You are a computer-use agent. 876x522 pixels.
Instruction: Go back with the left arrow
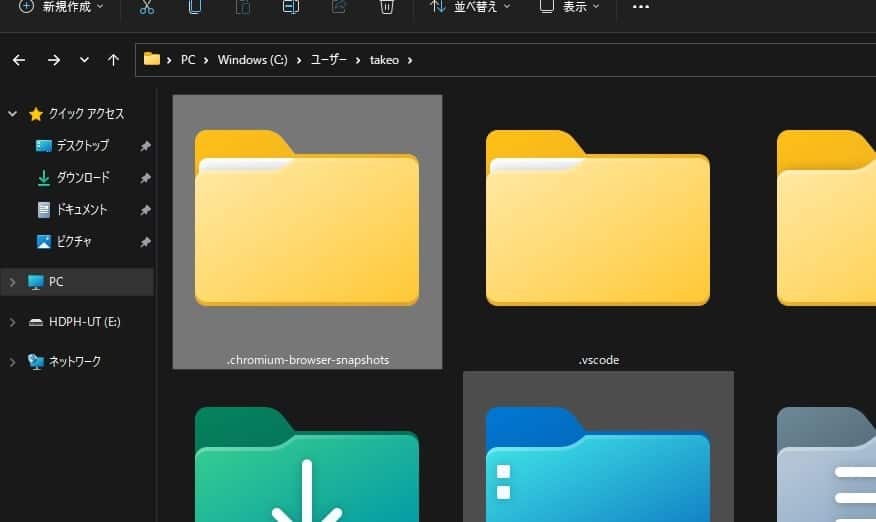coord(19,60)
